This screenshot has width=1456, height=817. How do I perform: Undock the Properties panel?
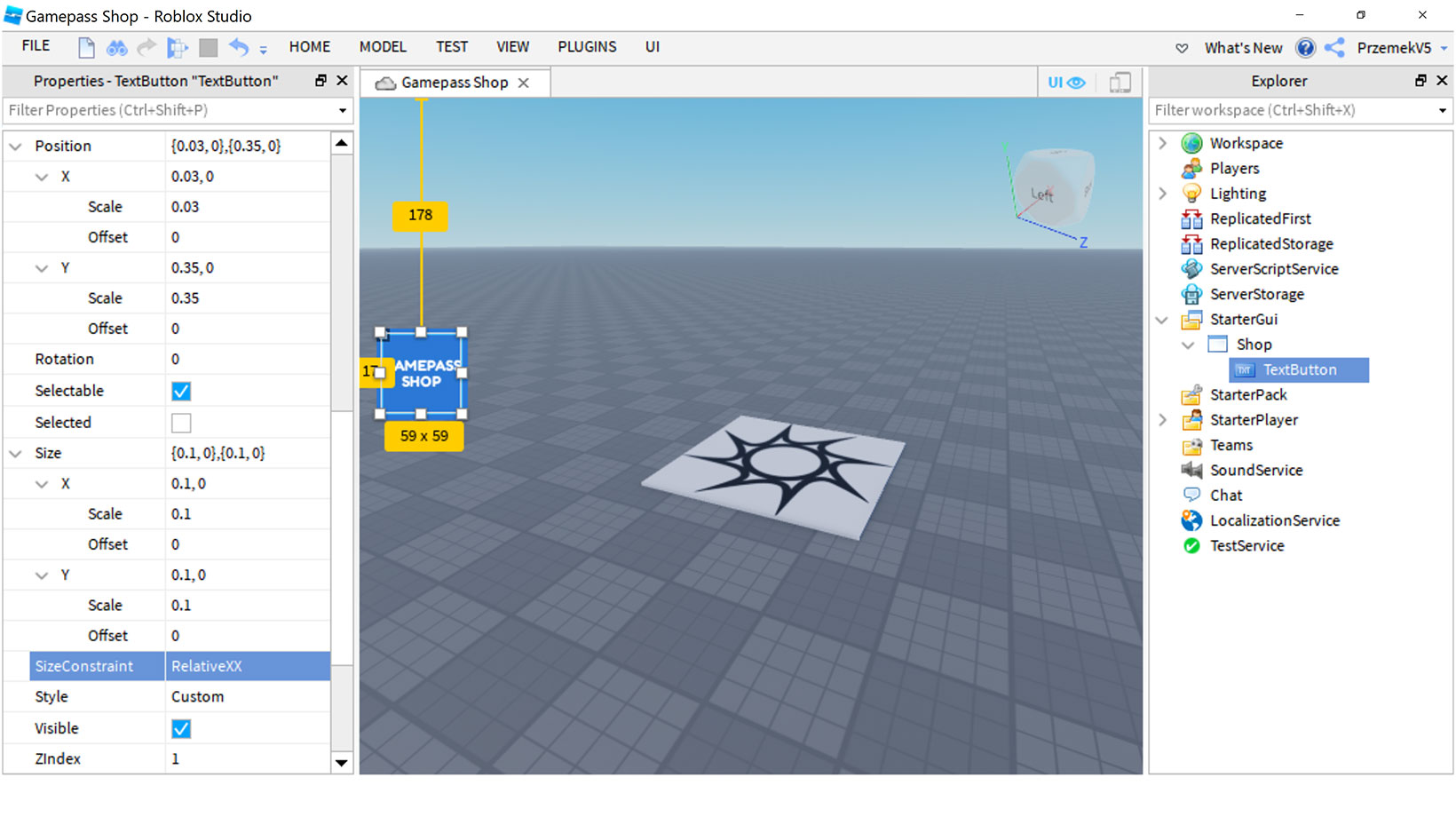(x=320, y=81)
